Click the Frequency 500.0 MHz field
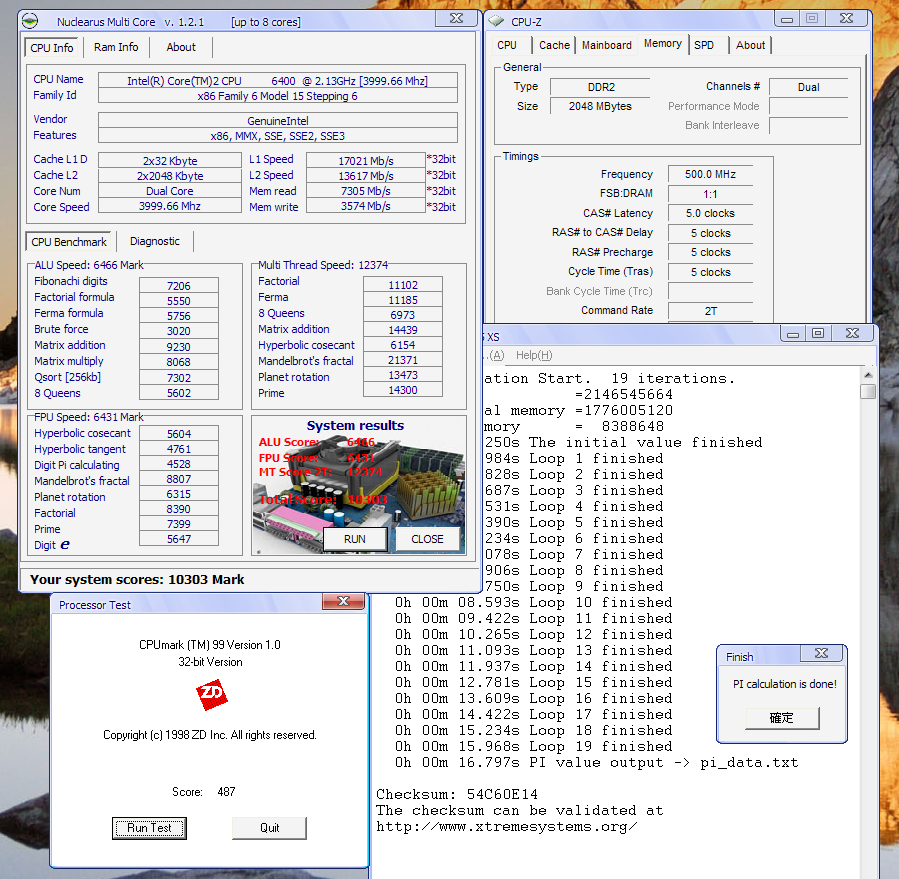The height and width of the screenshot is (879, 899). click(710, 174)
